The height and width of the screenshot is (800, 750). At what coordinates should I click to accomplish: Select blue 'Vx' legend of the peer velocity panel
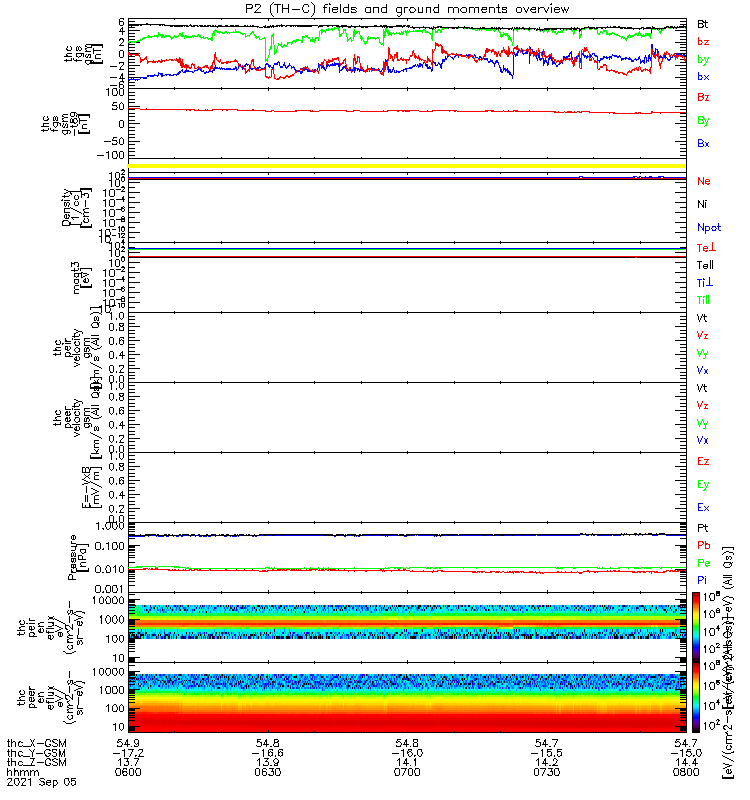(703, 440)
